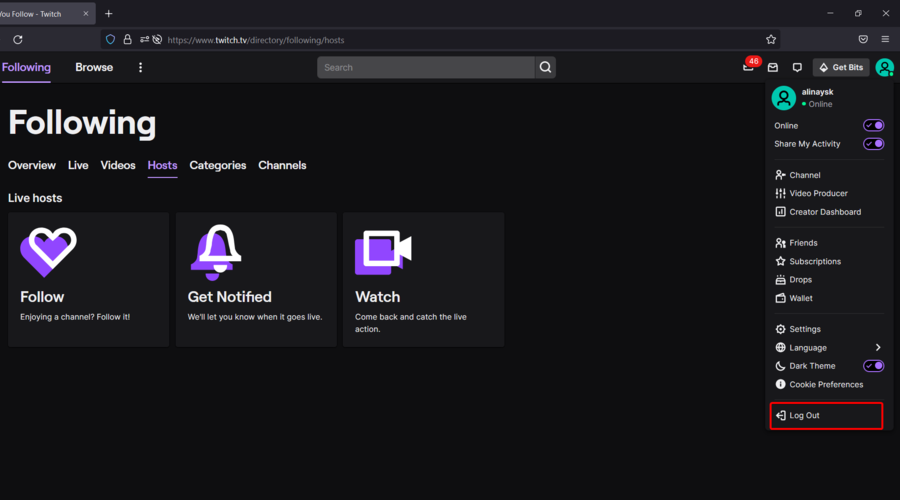The width and height of the screenshot is (900, 500).
Task: Open Firefox hamburger application menu
Action: [x=885, y=39]
